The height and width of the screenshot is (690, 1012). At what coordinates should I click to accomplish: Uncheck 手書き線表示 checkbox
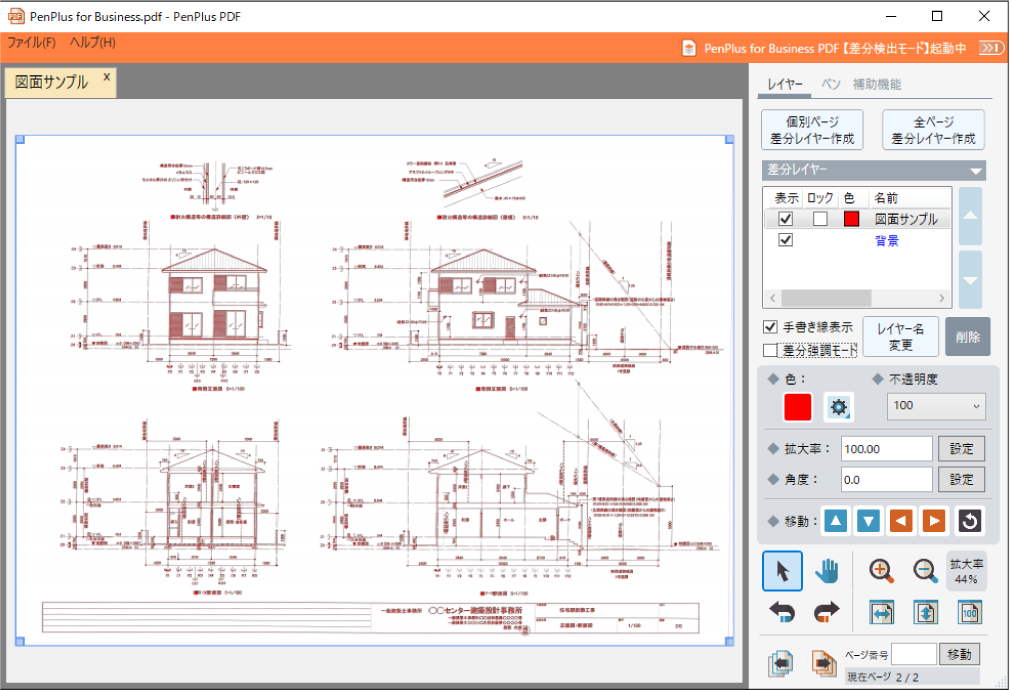770,327
